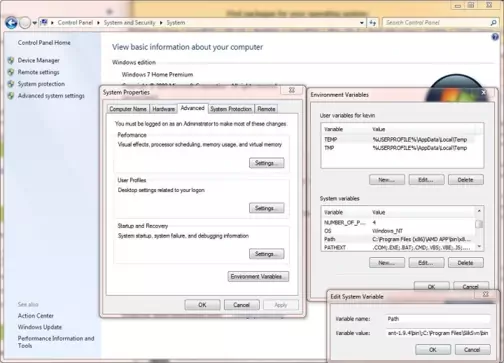This screenshot has height=363, width=504.
Task: Select PATHEXT system variable row
Action: pyautogui.click(x=398, y=247)
